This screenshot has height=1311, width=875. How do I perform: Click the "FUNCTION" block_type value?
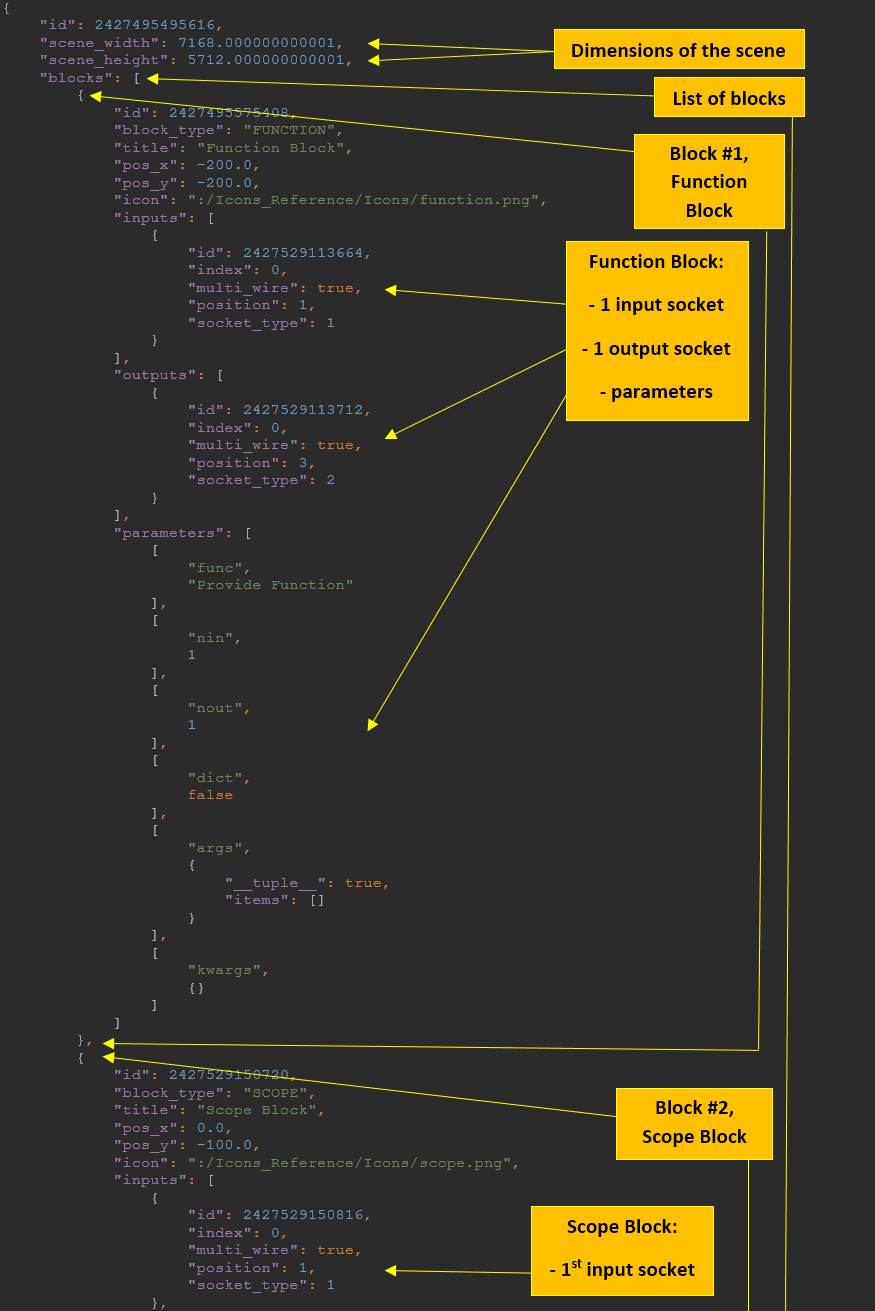click(x=291, y=130)
